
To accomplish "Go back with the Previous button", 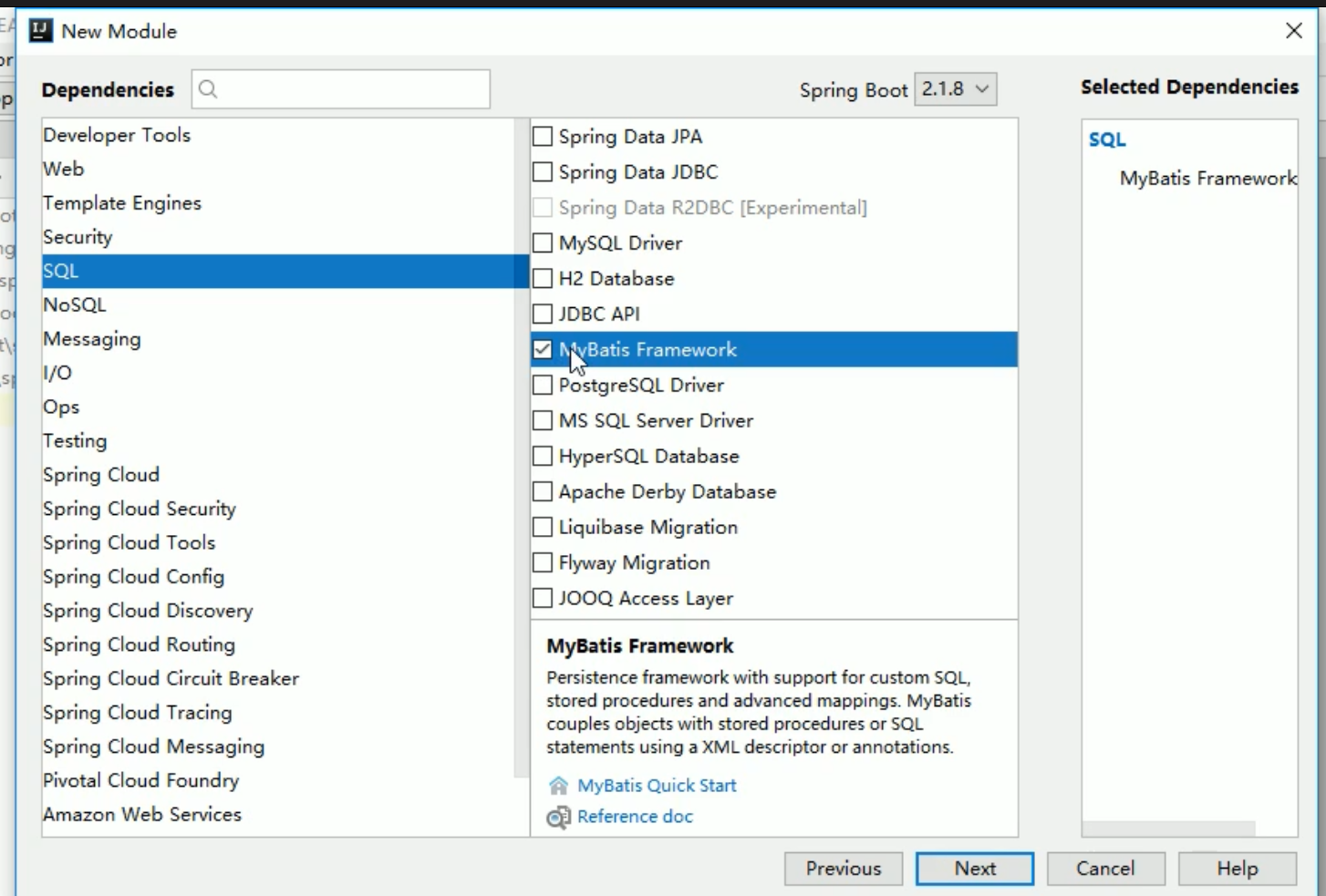I will coord(843,869).
